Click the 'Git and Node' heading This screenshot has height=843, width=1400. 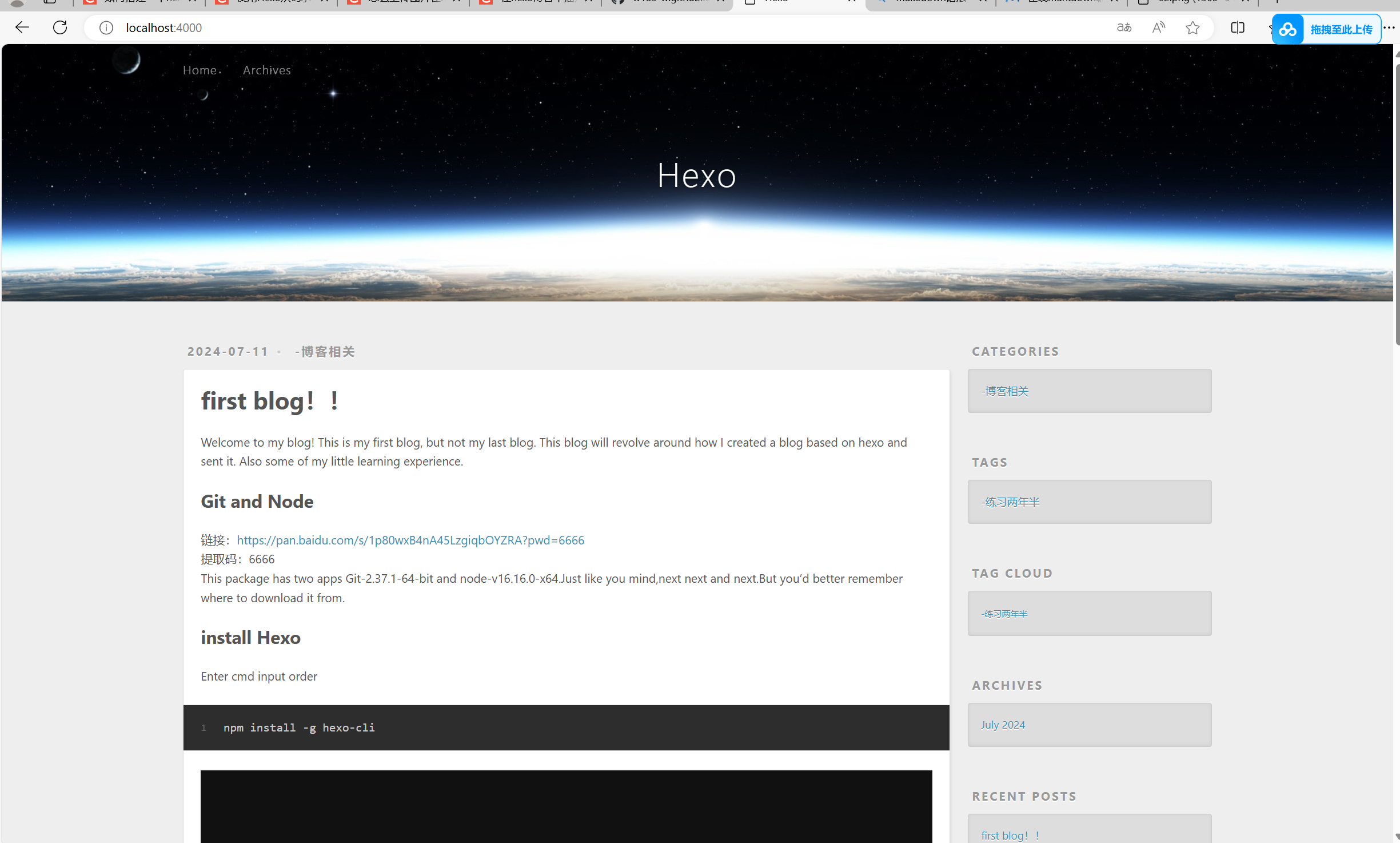click(x=257, y=501)
